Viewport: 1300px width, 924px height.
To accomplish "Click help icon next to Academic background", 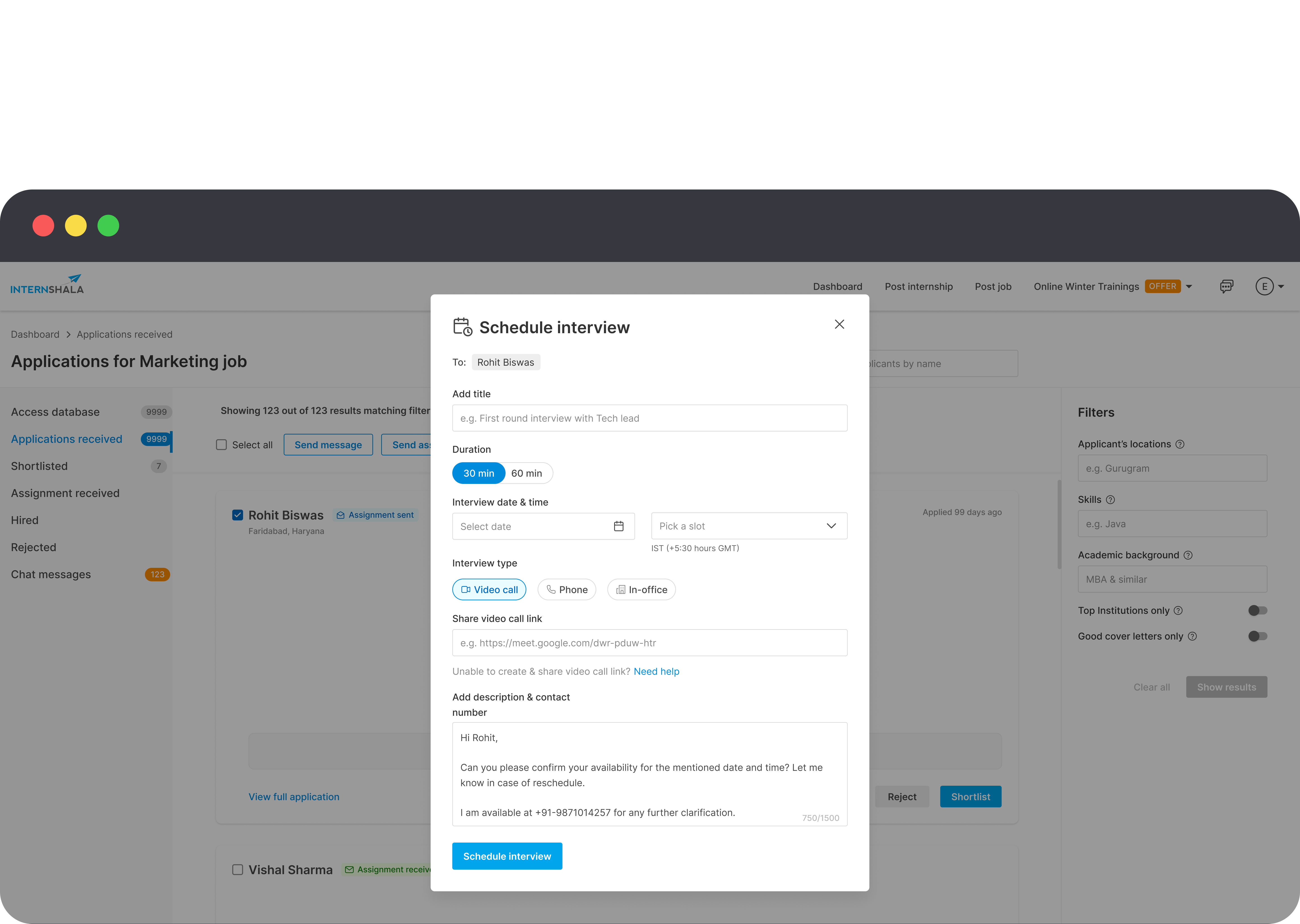I will 1188,555.
